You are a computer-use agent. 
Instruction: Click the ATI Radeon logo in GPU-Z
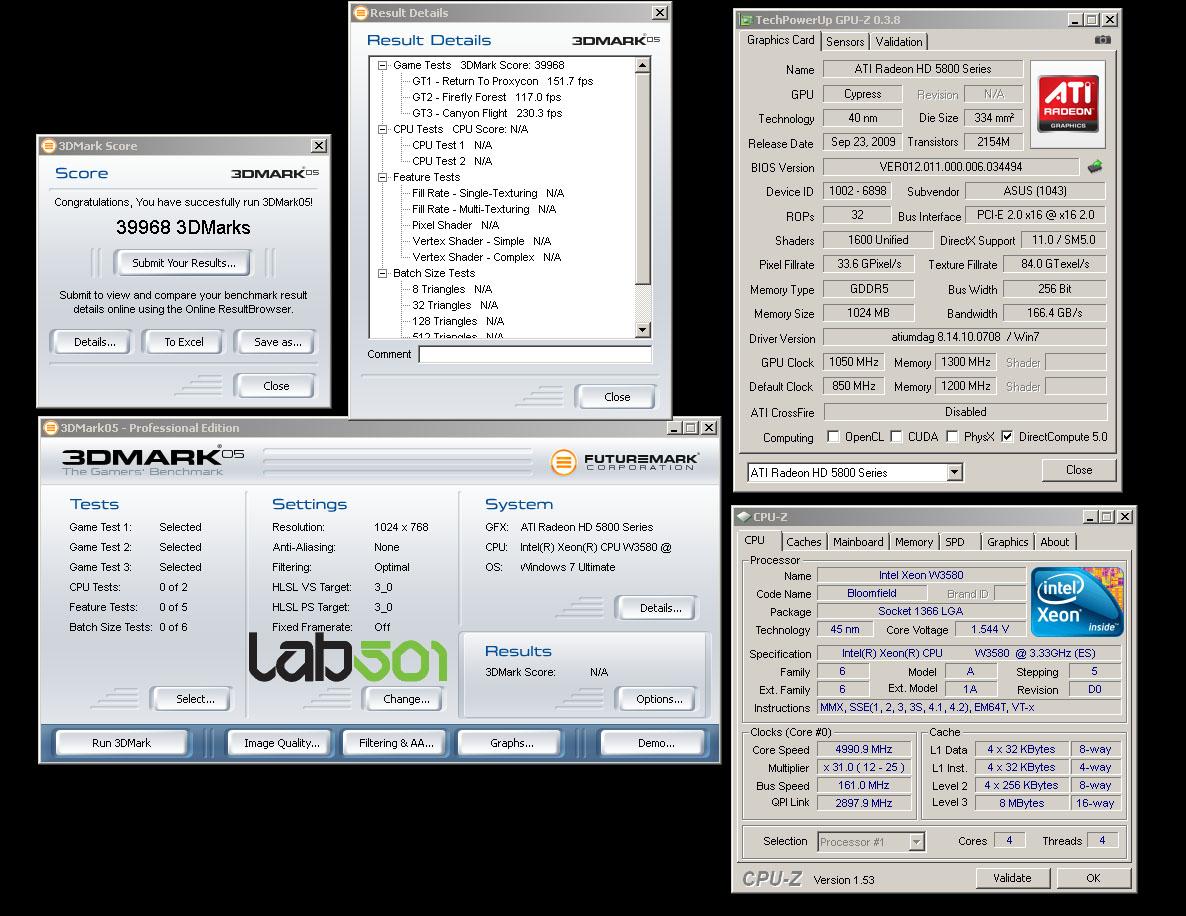tap(1067, 104)
